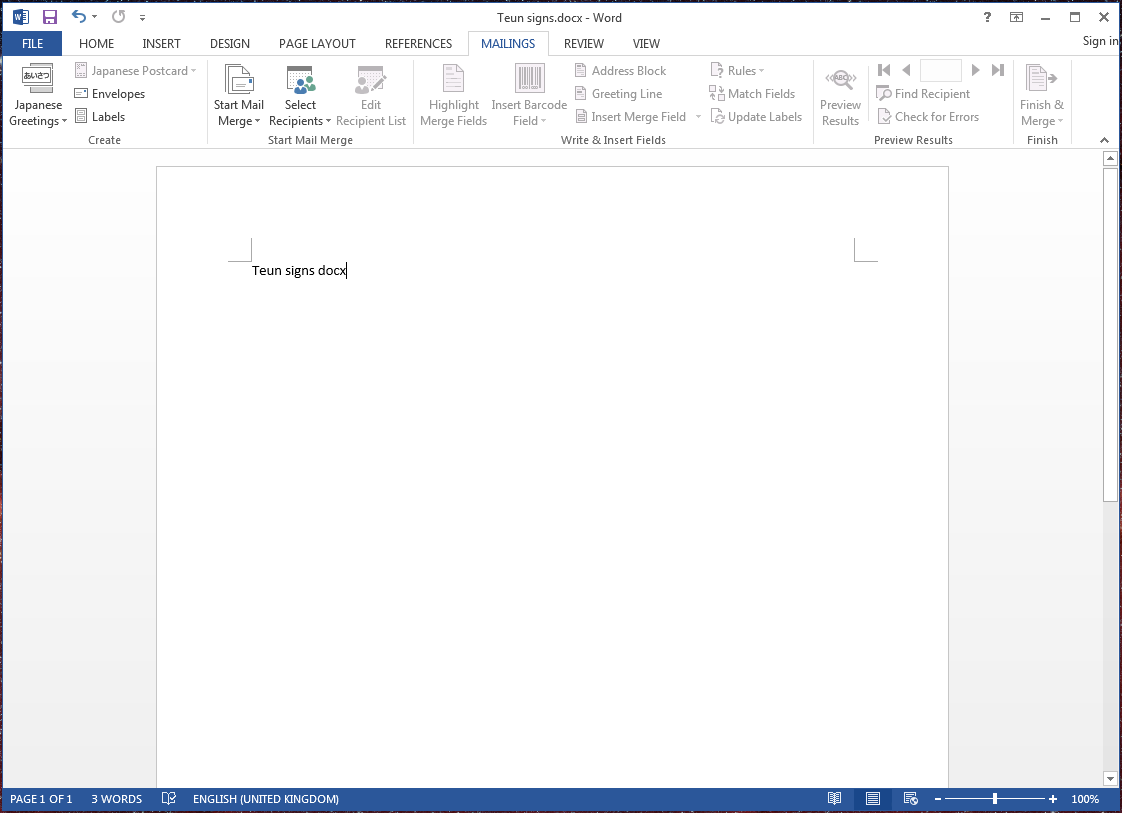Image resolution: width=1122 pixels, height=813 pixels.
Task: Click the 100% zoom level button
Action: click(1085, 799)
